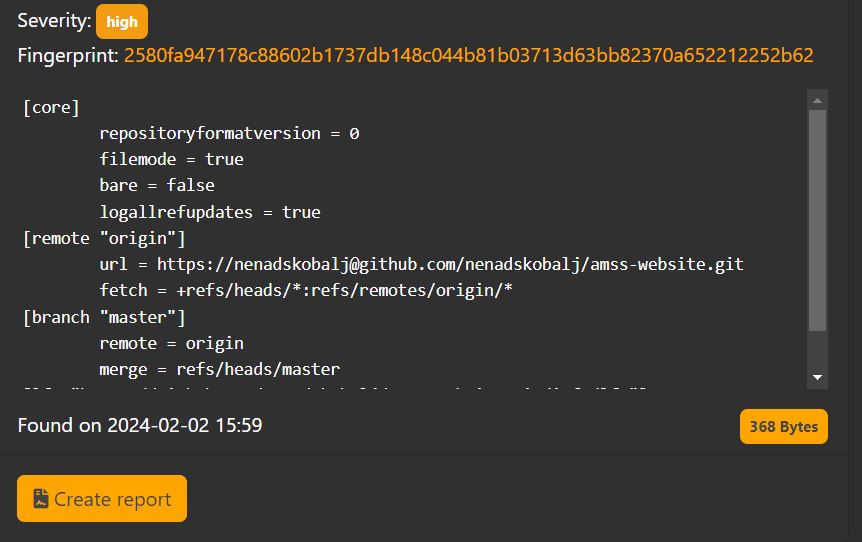Open the orange fingerprint hash link

(468, 56)
